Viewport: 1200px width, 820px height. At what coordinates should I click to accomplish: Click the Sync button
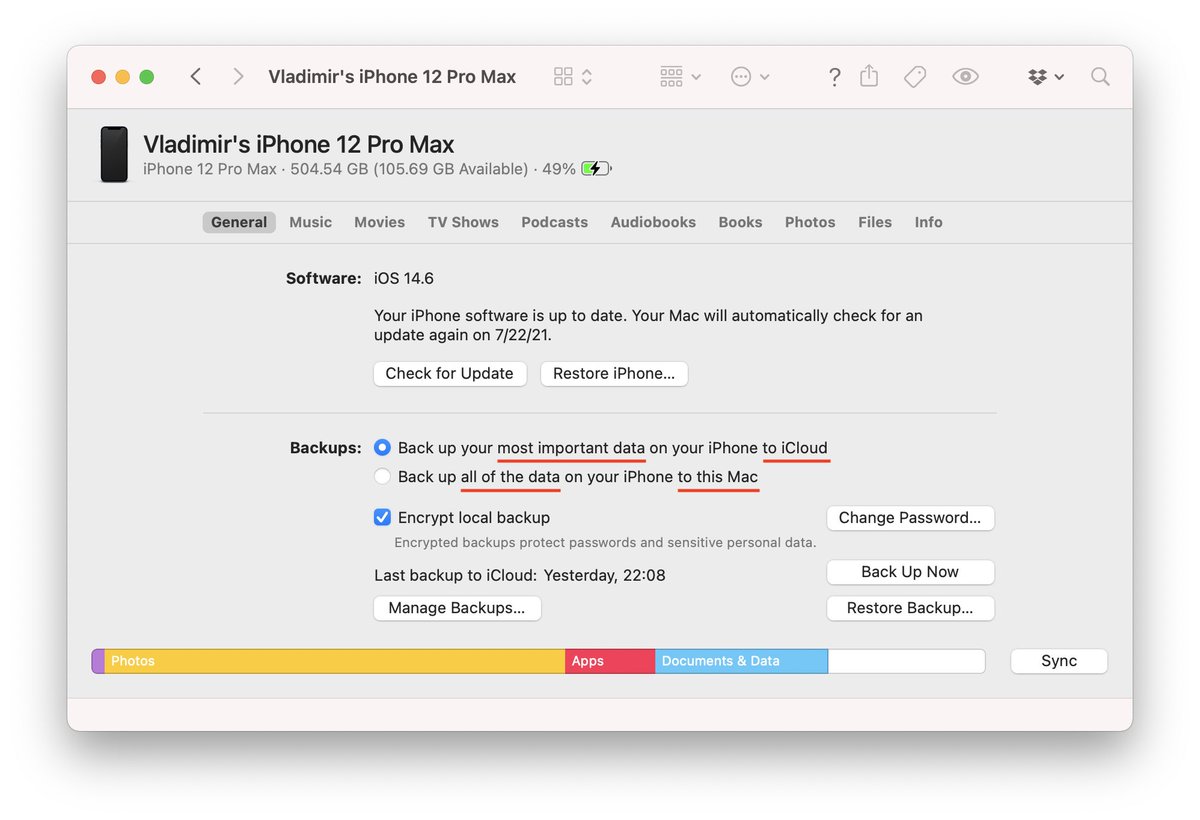pos(1059,661)
